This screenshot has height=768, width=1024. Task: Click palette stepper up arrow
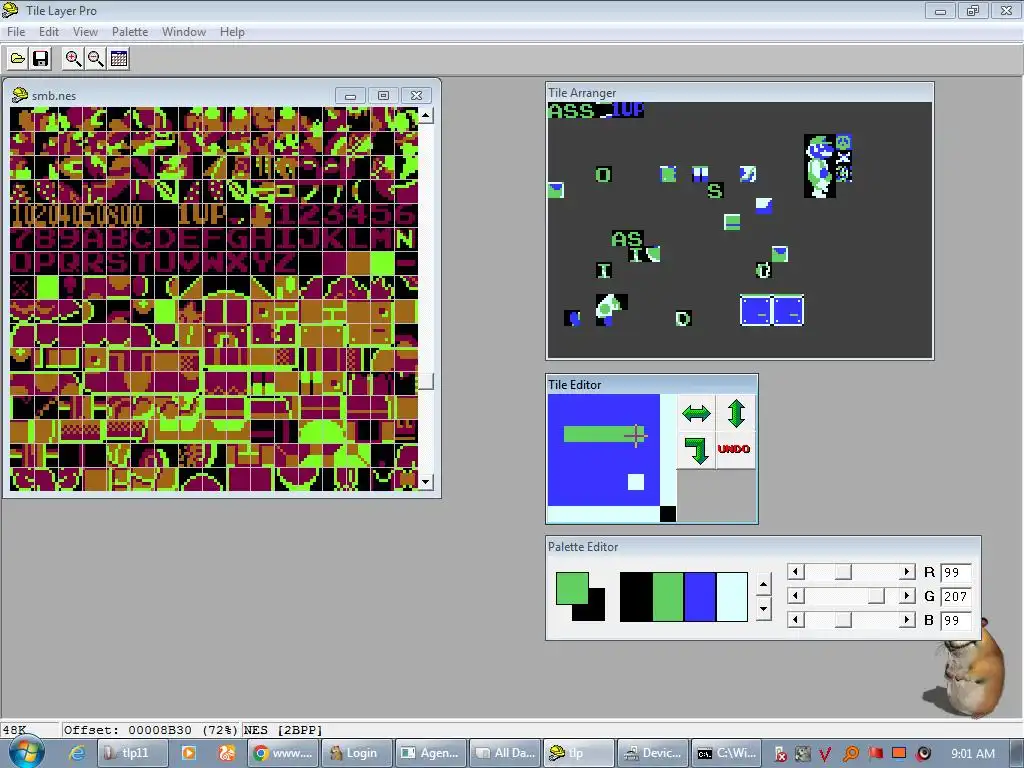tap(763, 584)
